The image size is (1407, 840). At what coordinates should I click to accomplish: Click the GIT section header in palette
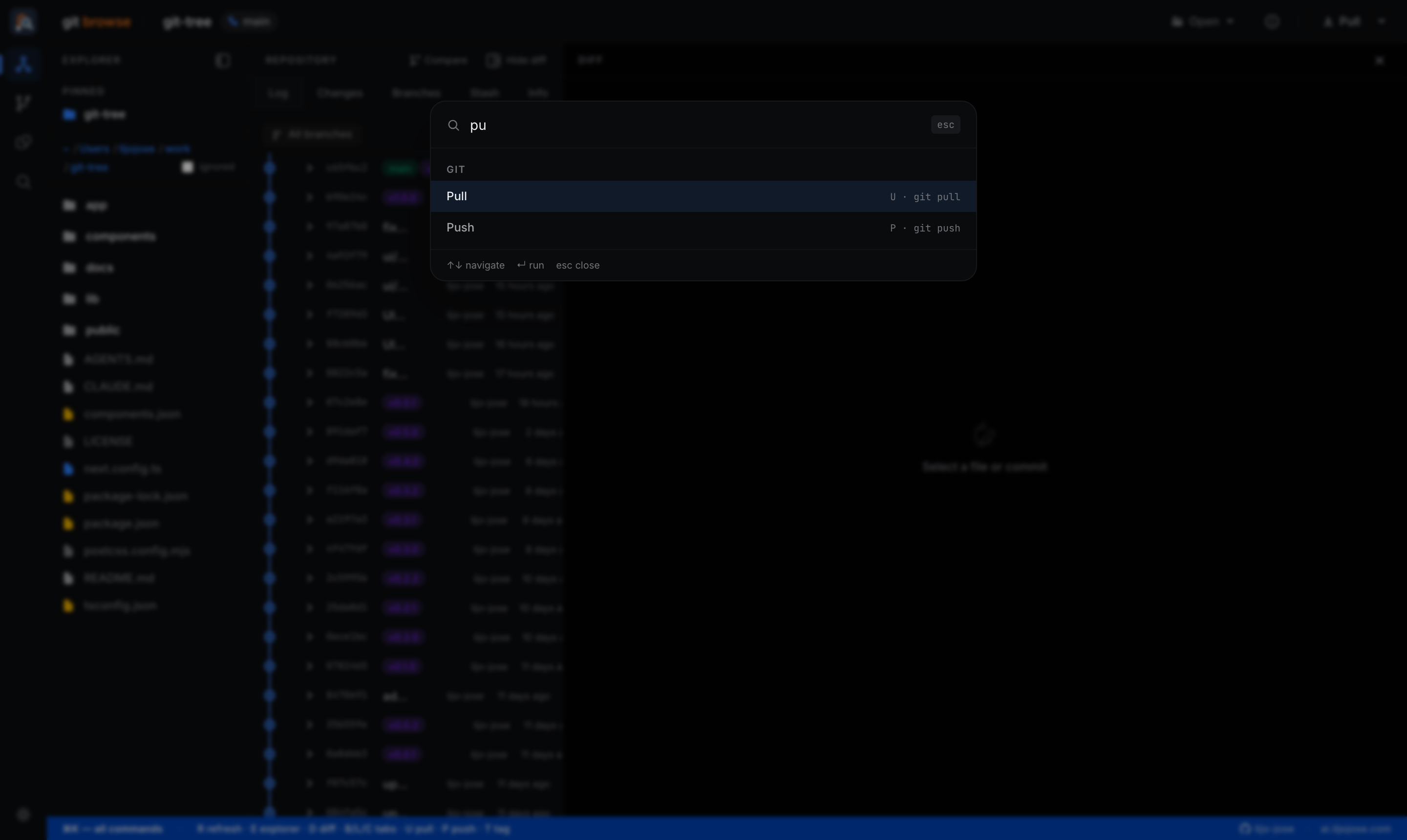click(x=456, y=169)
